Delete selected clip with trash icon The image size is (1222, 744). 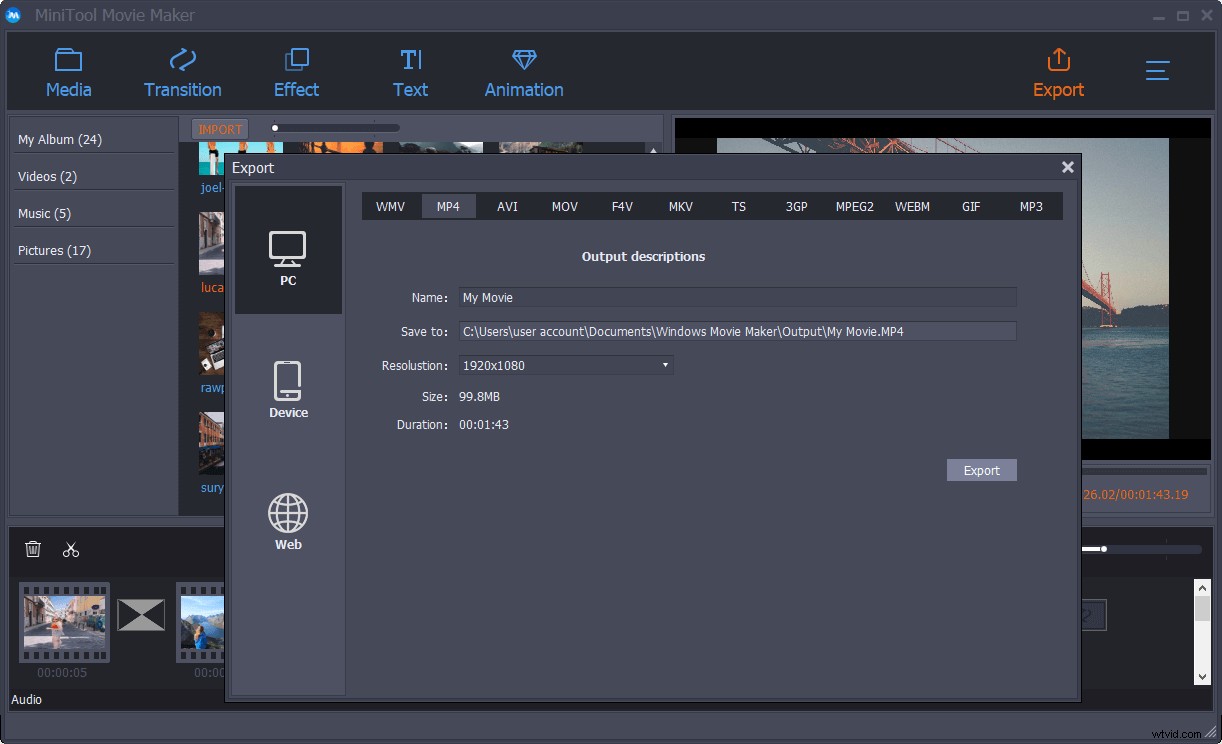pyautogui.click(x=33, y=549)
